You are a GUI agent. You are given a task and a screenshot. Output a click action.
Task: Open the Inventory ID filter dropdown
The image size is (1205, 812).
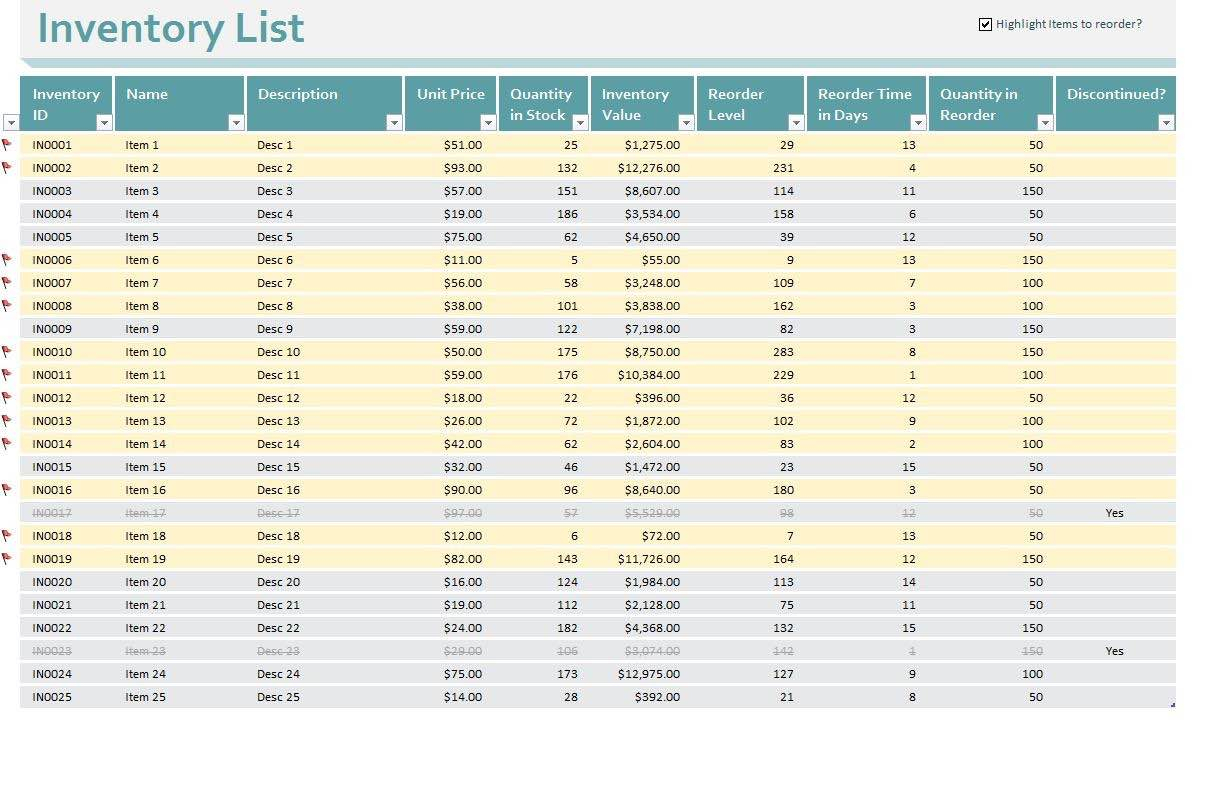pyautogui.click(x=104, y=122)
